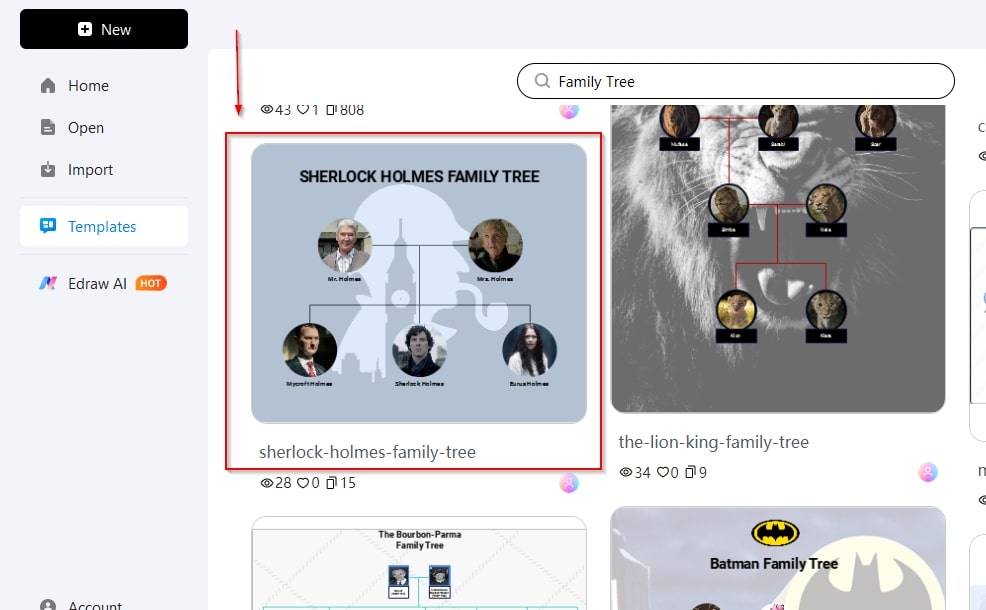The height and width of the screenshot is (610, 986).
Task: Click the Account avatar icon
Action: 48,605
